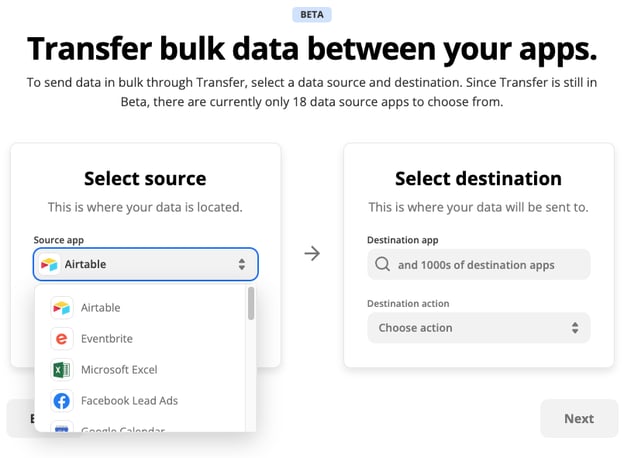The image size is (624, 458).
Task: Click the Eventbrite logo icon in the list
Action: [x=62, y=339]
